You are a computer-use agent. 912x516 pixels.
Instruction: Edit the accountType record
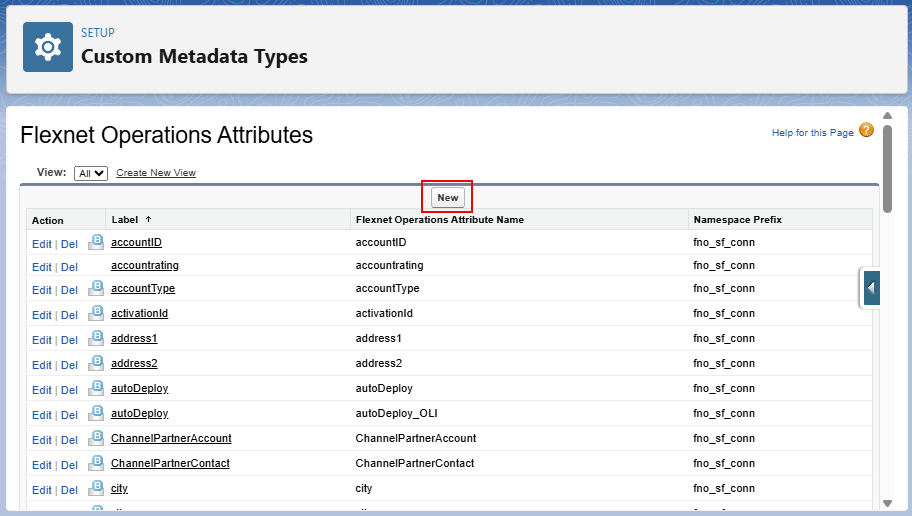click(x=42, y=290)
